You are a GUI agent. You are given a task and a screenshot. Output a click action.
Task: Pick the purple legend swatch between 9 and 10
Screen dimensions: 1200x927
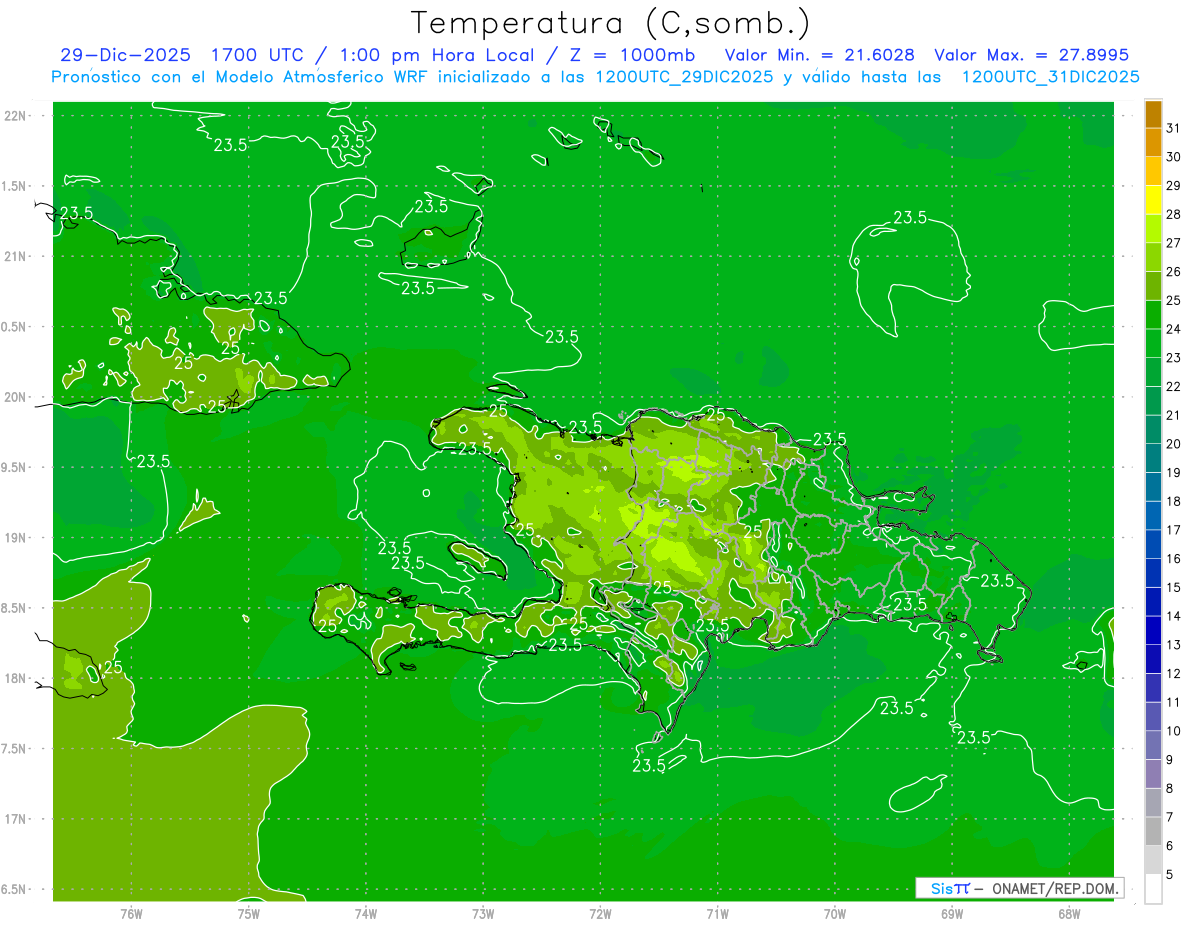pos(1153,746)
